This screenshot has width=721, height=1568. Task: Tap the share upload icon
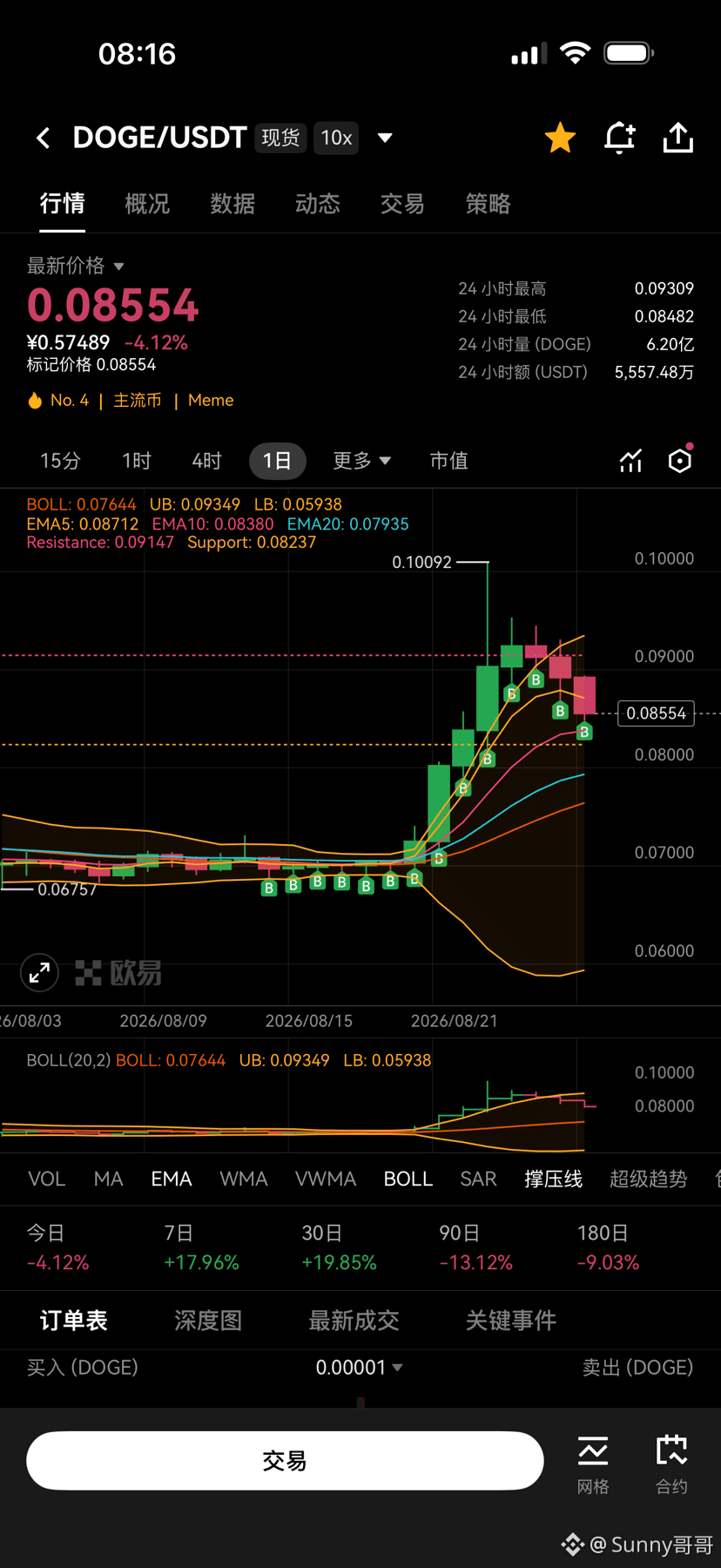pyautogui.click(x=678, y=138)
